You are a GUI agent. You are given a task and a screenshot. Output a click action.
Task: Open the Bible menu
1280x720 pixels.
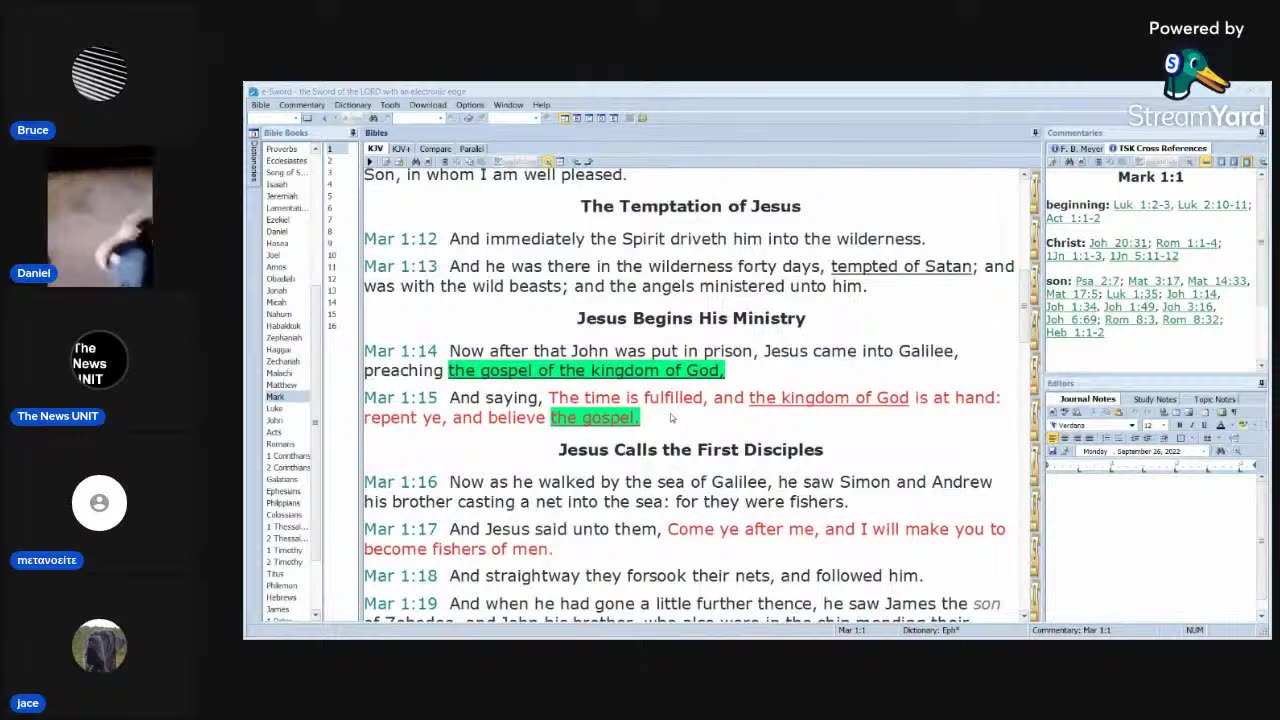click(x=260, y=105)
